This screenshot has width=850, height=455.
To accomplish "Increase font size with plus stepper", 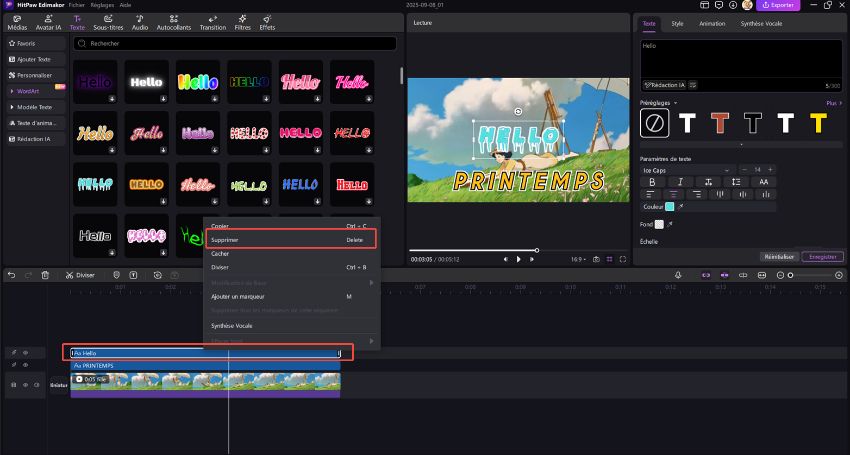I will (x=770, y=170).
